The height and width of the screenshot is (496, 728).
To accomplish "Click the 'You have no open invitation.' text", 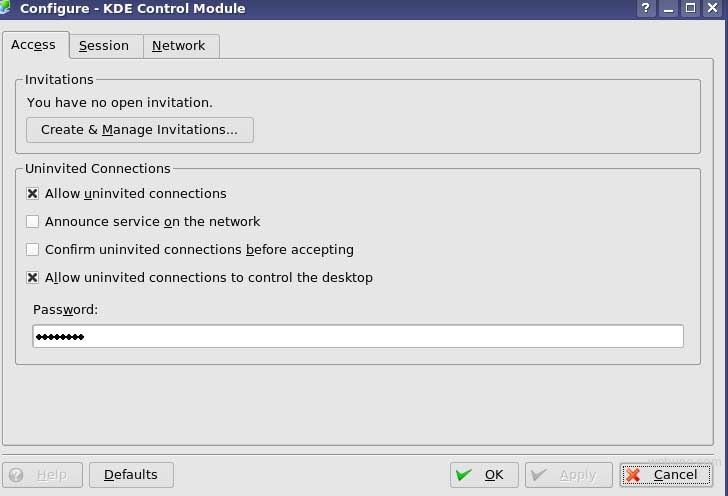I will tap(120, 103).
